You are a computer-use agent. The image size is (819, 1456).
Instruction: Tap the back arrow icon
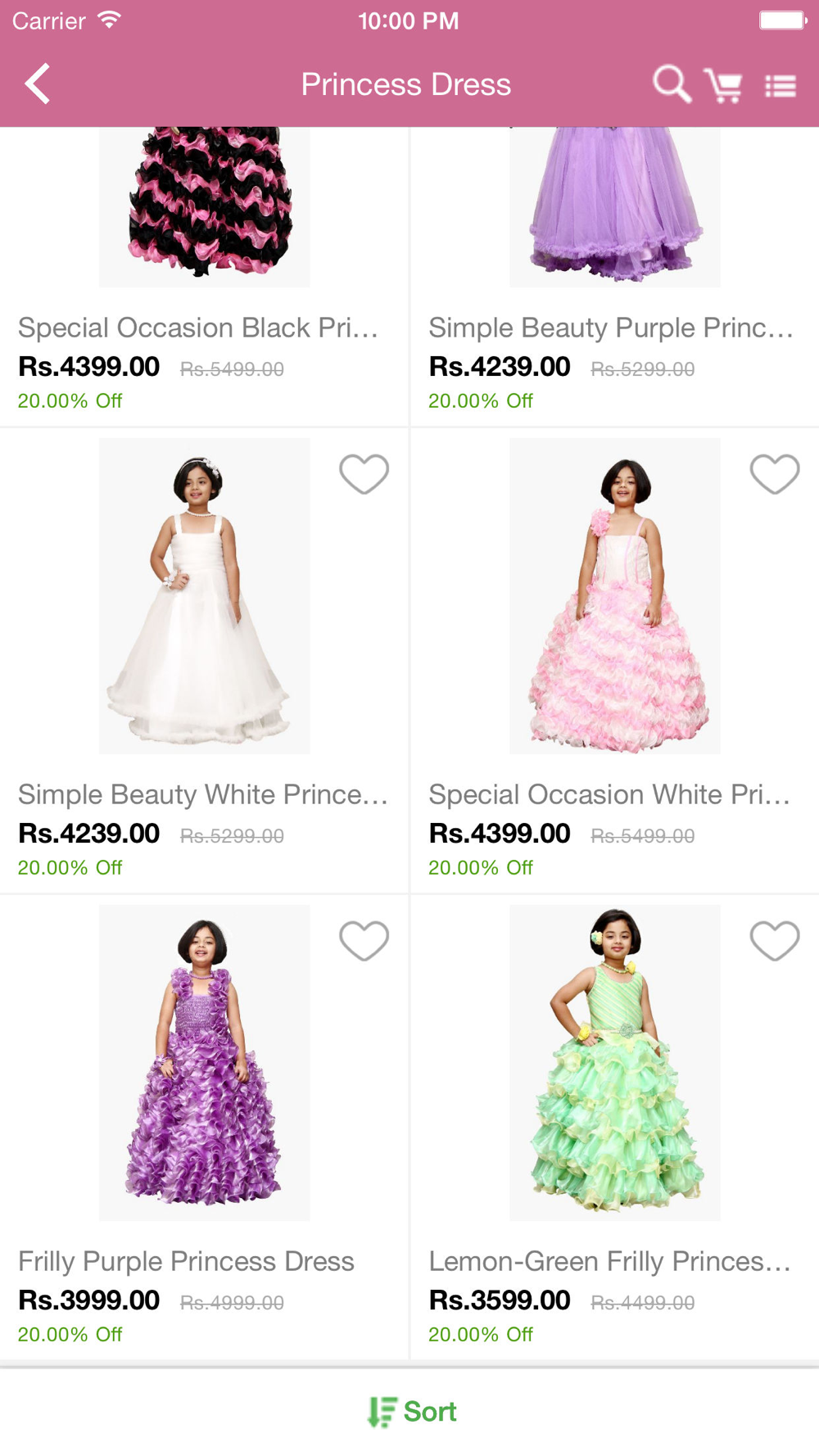(x=38, y=84)
